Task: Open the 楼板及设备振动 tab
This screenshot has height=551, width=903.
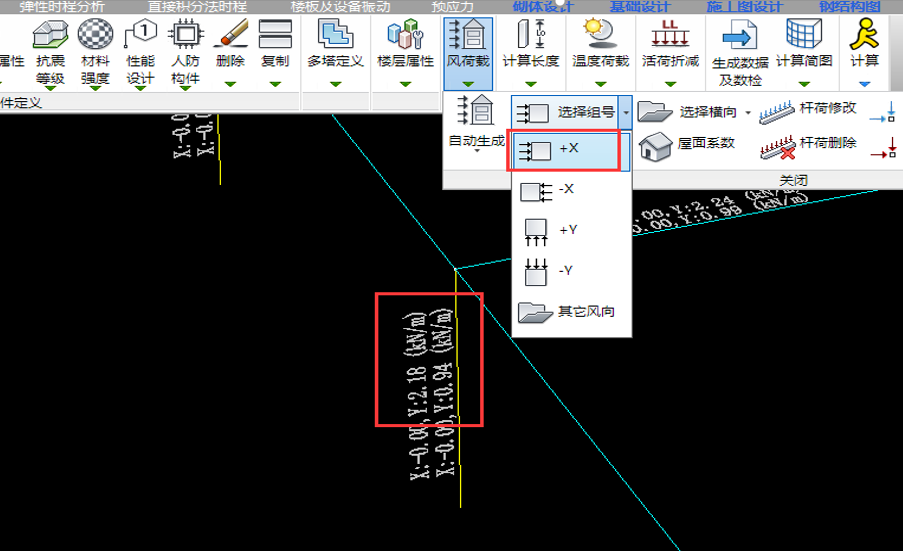Action: pyautogui.click(x=340, y=7)
